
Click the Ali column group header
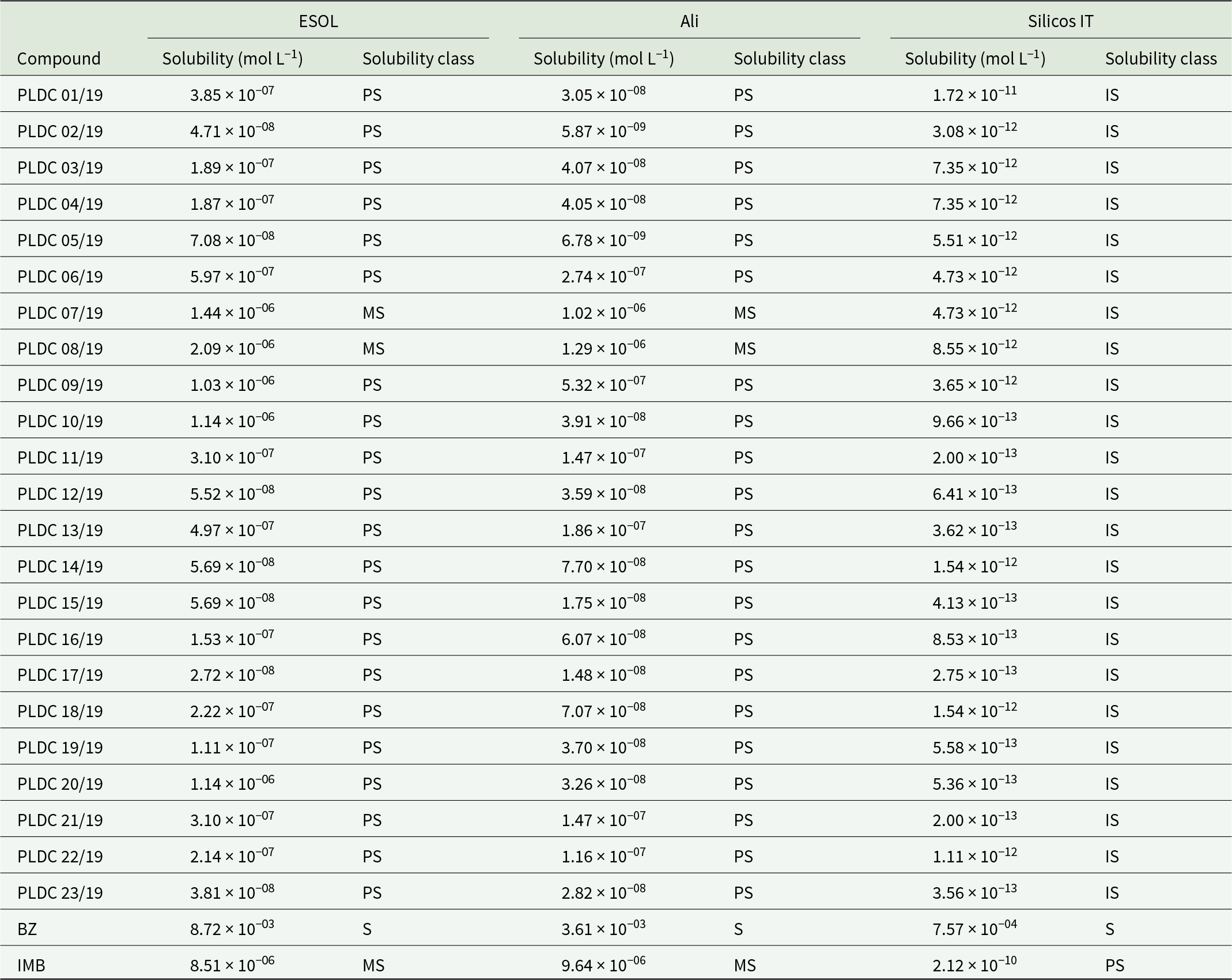[x=689, y=21]
